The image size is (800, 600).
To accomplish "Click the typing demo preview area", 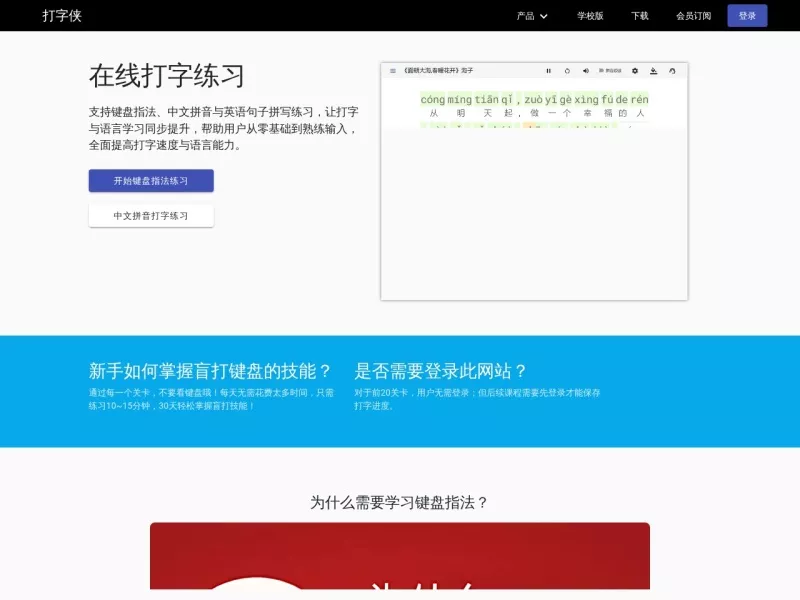I will tap(534, 182).
